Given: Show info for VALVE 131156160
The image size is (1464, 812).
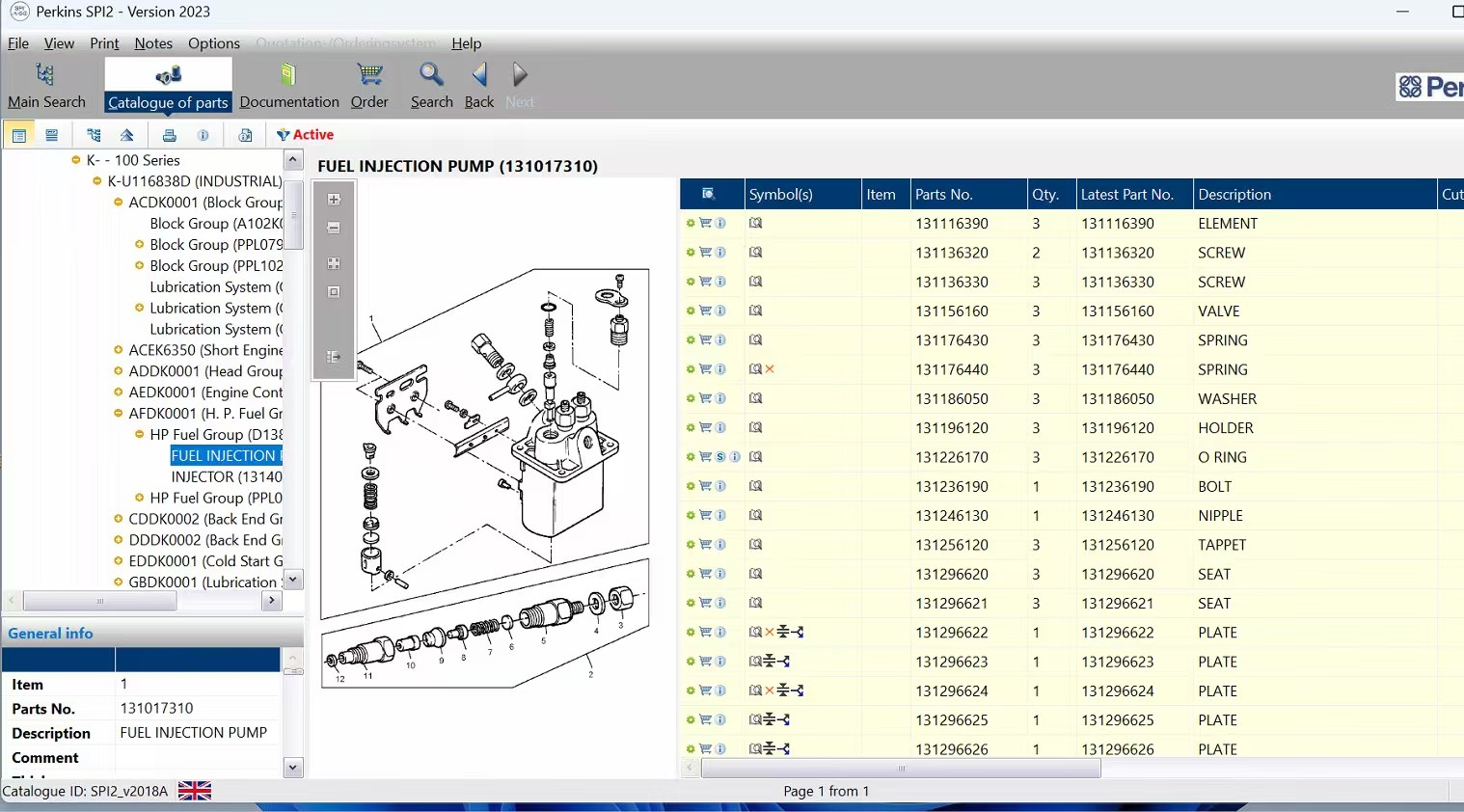Looking at the screenshot, I should (x=720, y=311).
